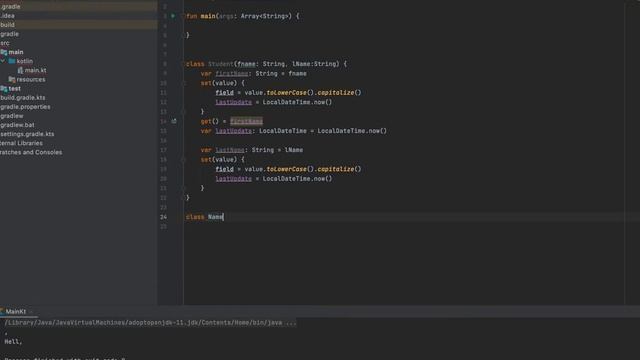Click LocalDateTime.now() on line 12
The width and height of the screenshot is (640, 360).
tap(297, 102)
